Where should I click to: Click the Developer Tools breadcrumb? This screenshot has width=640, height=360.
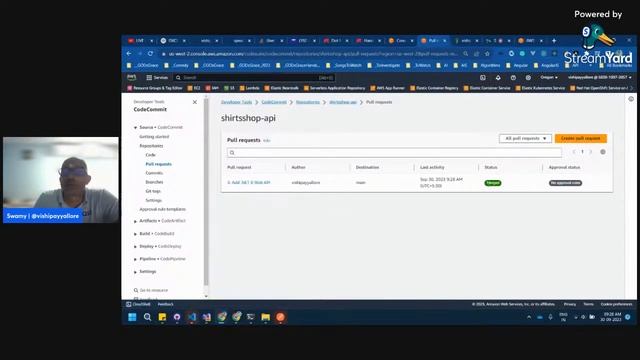click(x=236, y=102)
